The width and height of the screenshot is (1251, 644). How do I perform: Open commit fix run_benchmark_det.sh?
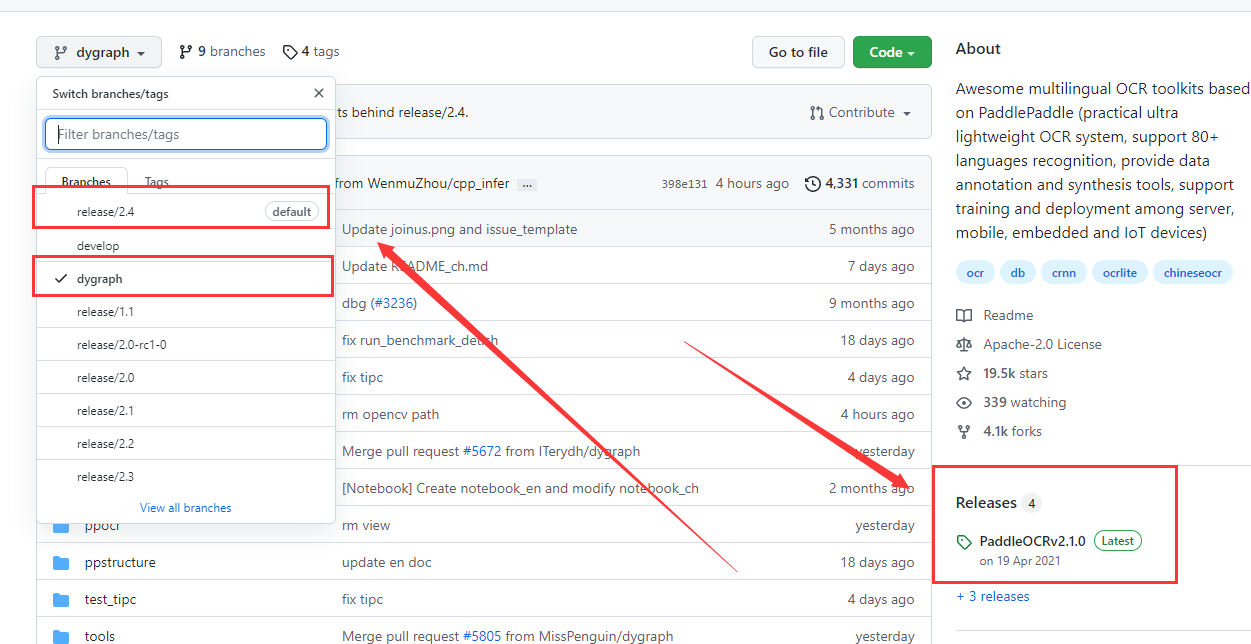(x=420, y=340)
